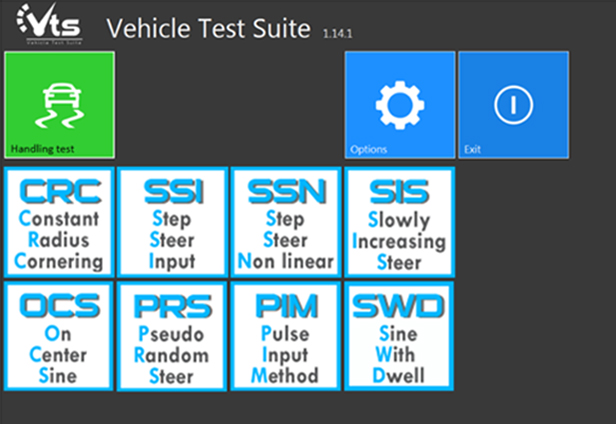The height and width of the screenshot is (424, 616).
Task: Launch the CRC Constant Radius Cornering test
Action: pyautogui.click(x=59, y=222)
